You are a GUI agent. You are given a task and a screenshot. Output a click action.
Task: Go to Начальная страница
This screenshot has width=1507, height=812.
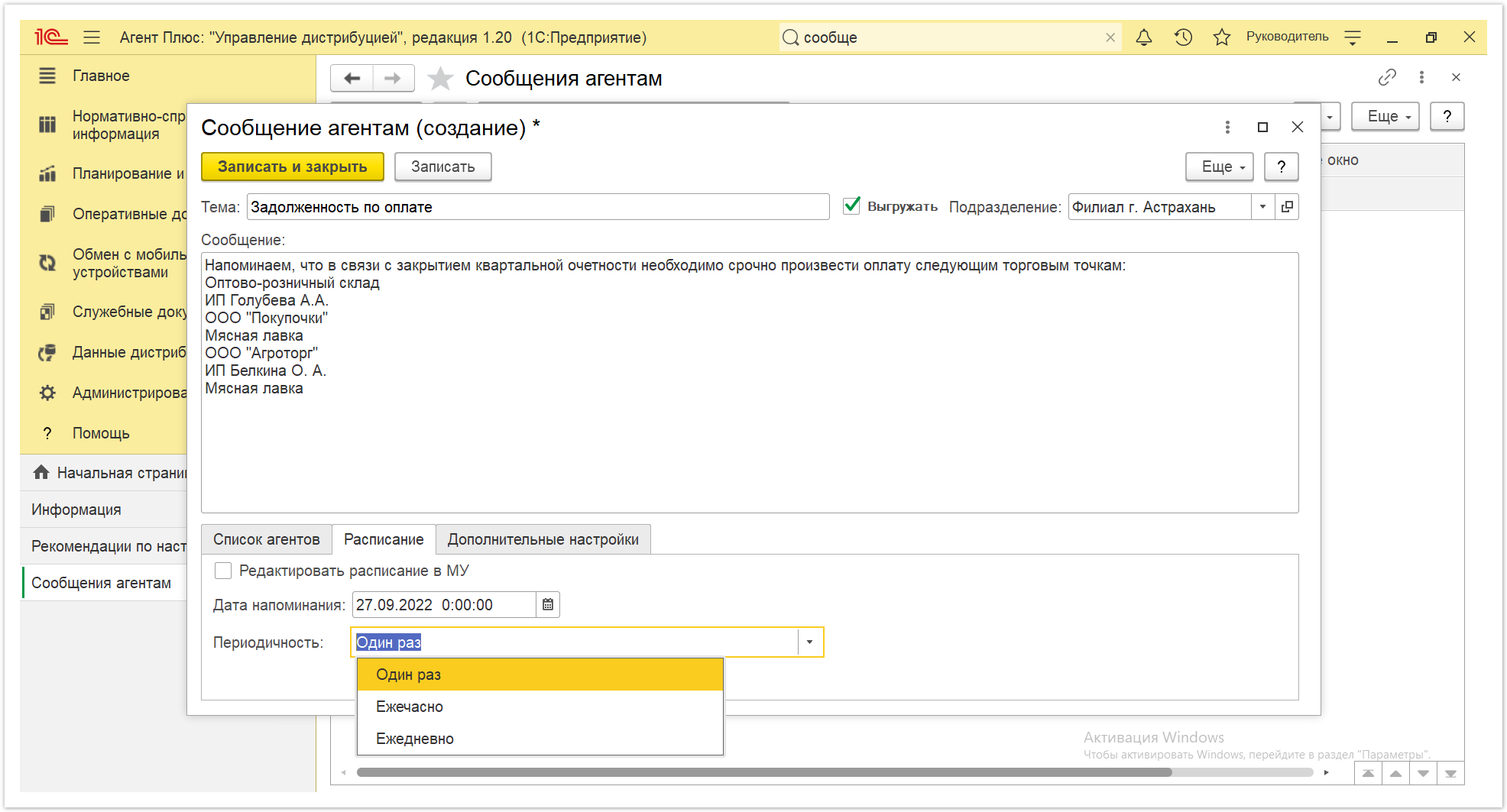109,473
